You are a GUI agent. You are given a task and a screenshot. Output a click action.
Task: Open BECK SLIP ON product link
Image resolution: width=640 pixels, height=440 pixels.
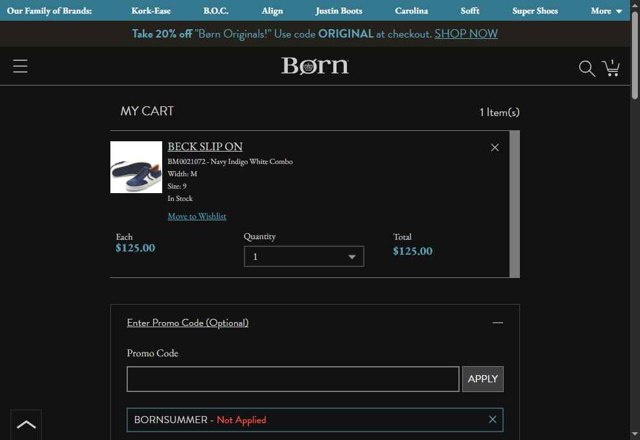pos(205,147)
